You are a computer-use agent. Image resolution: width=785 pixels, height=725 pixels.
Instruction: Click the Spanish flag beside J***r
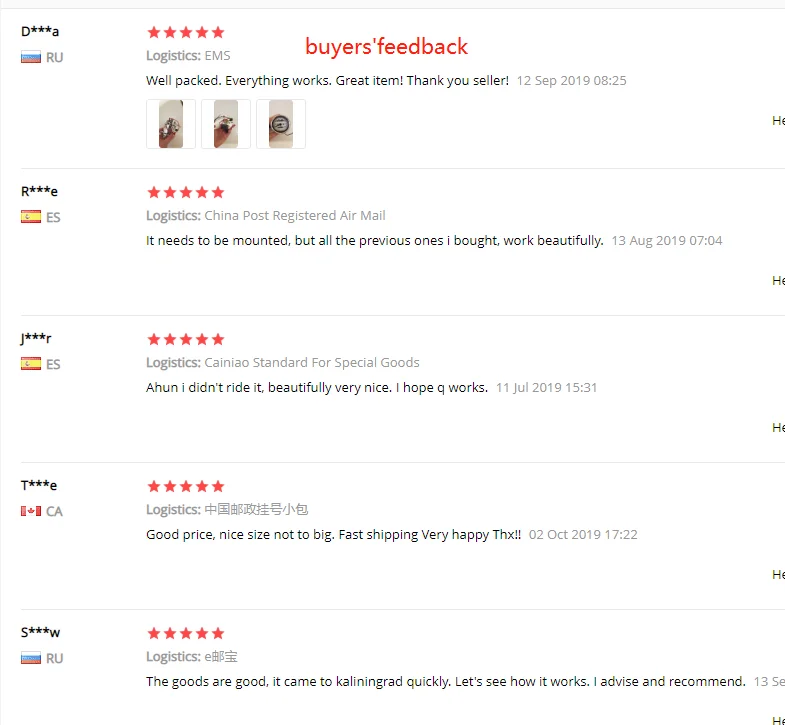click(31, 364)
